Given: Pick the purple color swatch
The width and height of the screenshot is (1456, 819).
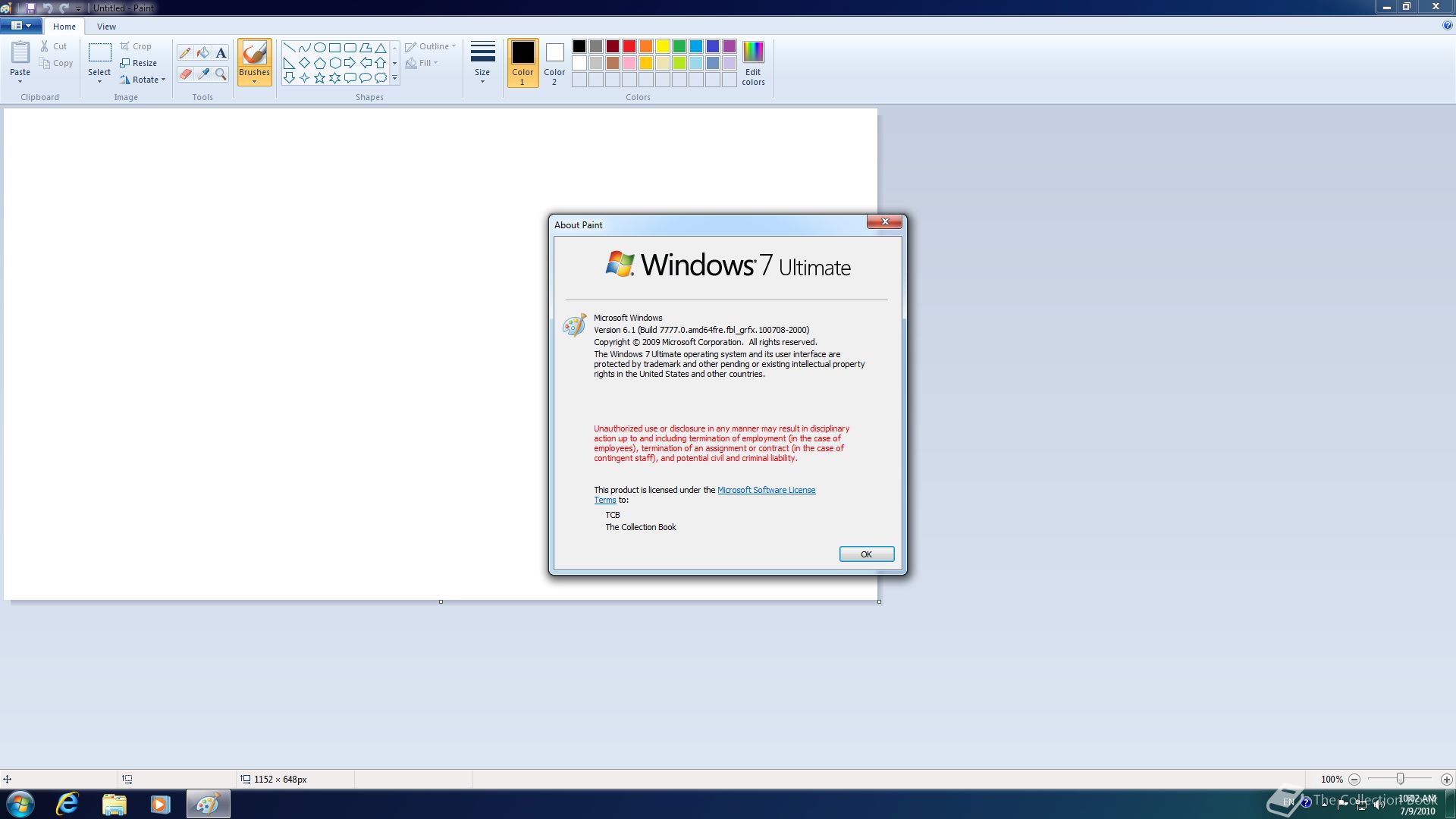Looking at the screenshot, I should point(730,46).
